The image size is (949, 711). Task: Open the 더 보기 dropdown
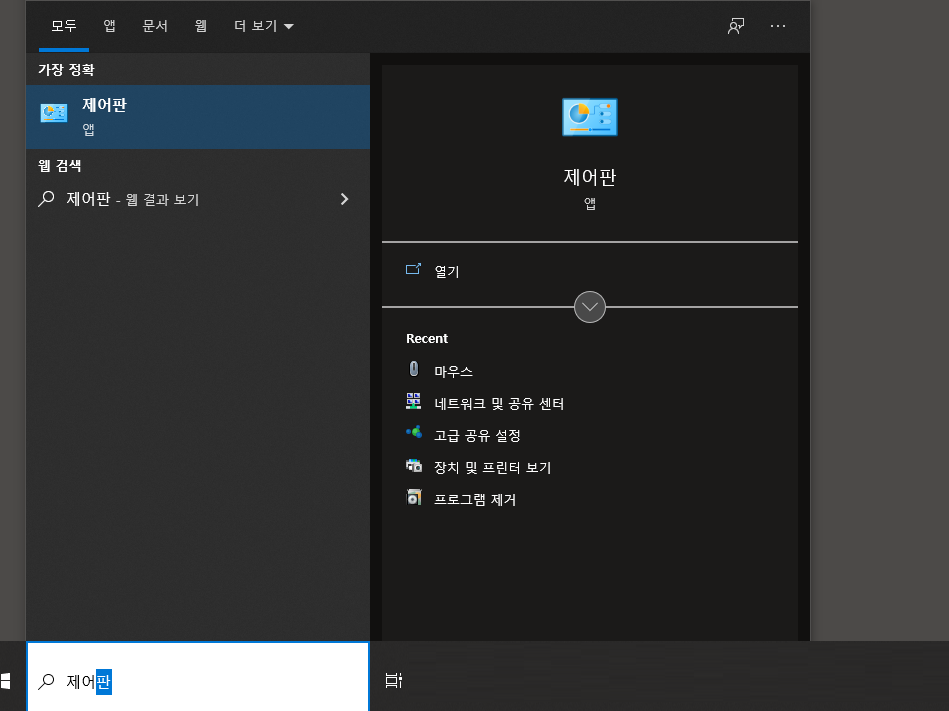(x=263, y=26)
